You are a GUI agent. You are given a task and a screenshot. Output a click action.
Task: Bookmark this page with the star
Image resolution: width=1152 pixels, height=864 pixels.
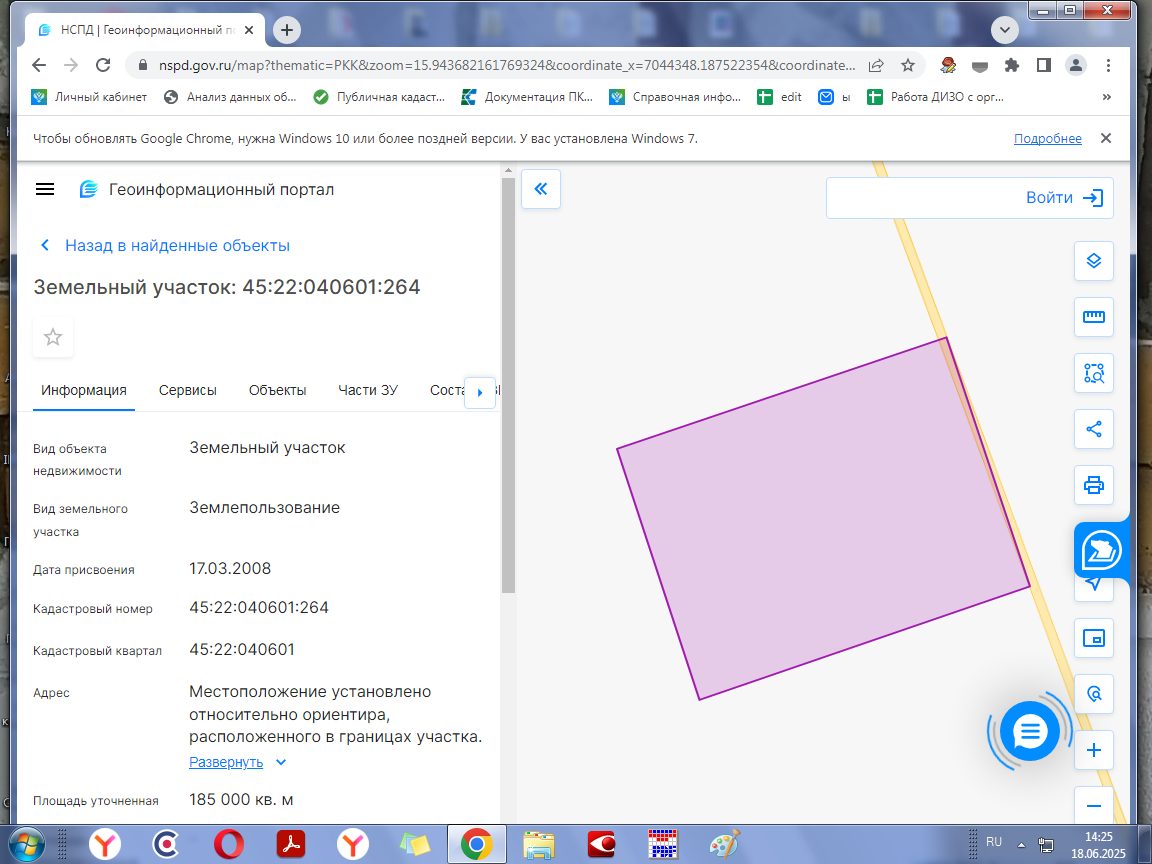pos(908,65)
